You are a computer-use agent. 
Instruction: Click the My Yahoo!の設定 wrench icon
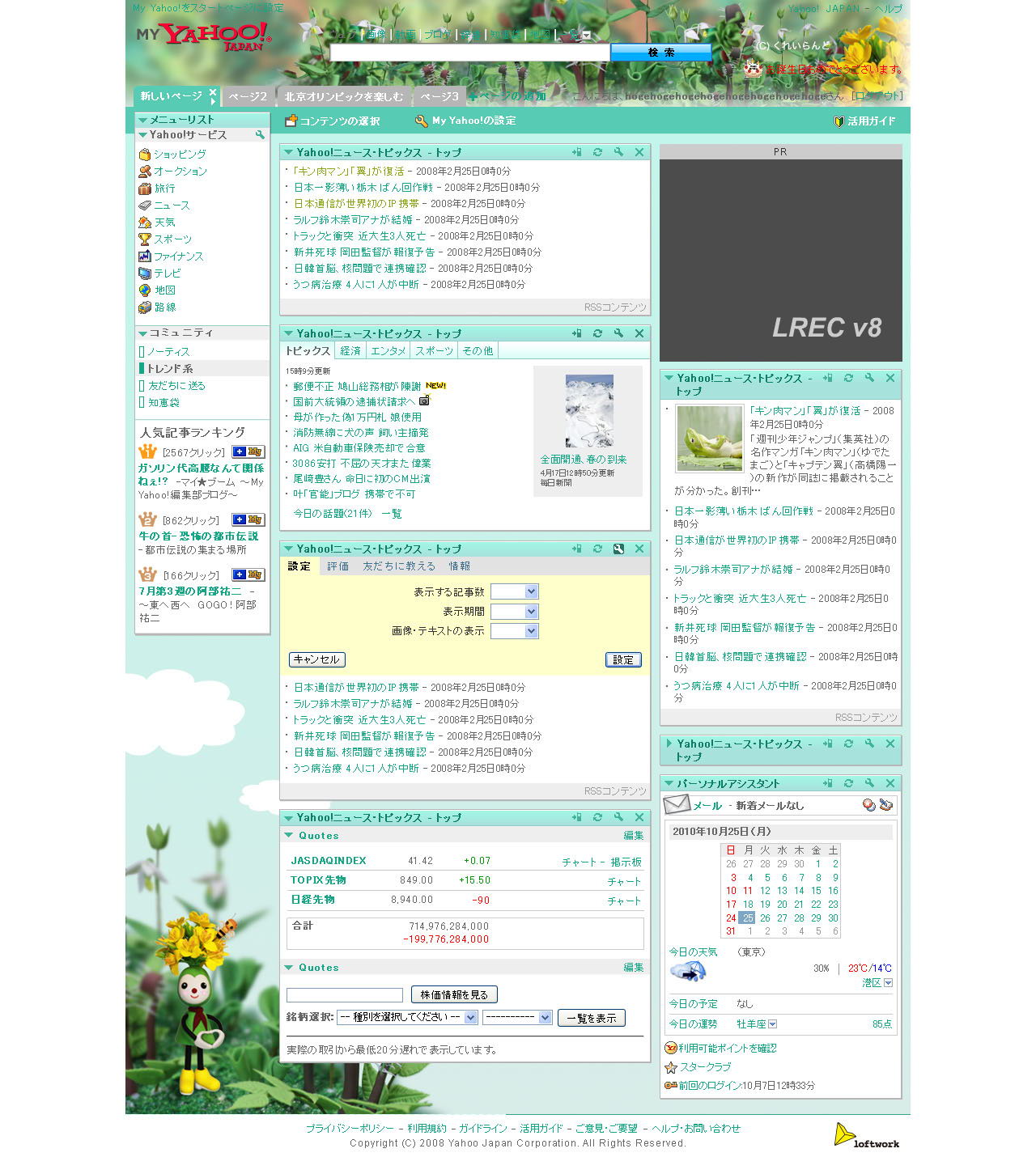tap(421, 121)
